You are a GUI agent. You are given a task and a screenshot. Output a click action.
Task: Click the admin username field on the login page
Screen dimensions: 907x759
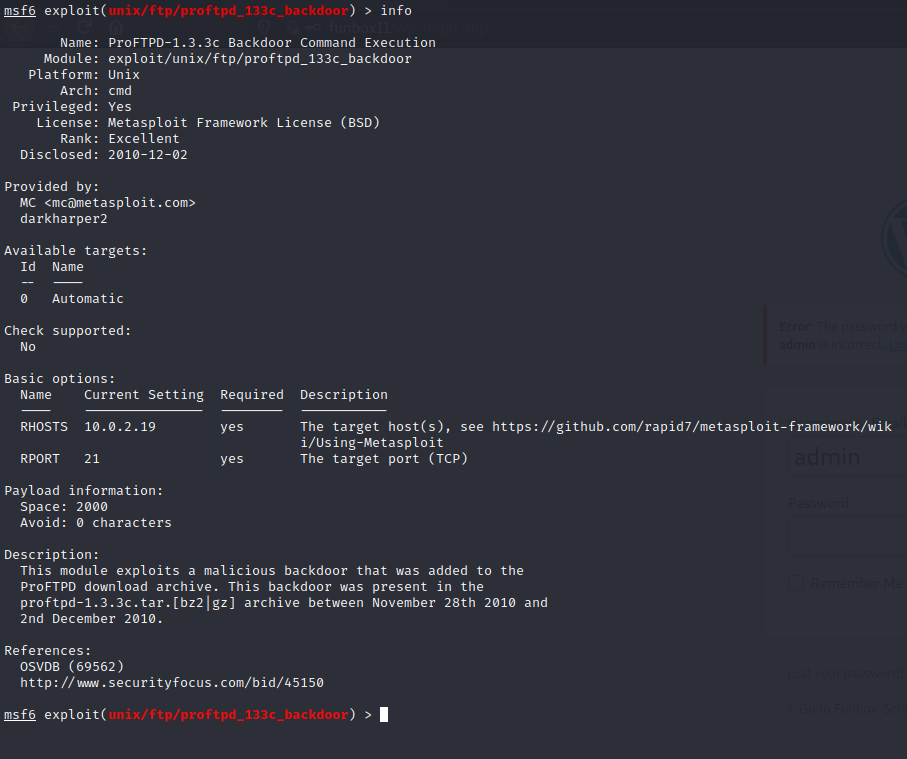tap(847, 456)
